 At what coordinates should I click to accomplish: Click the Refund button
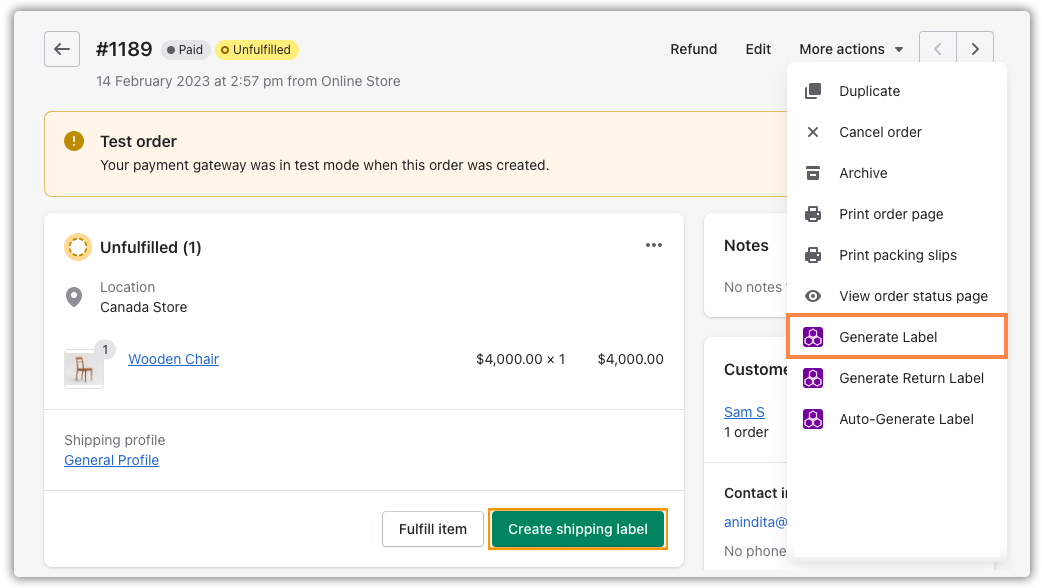point(693,49)
